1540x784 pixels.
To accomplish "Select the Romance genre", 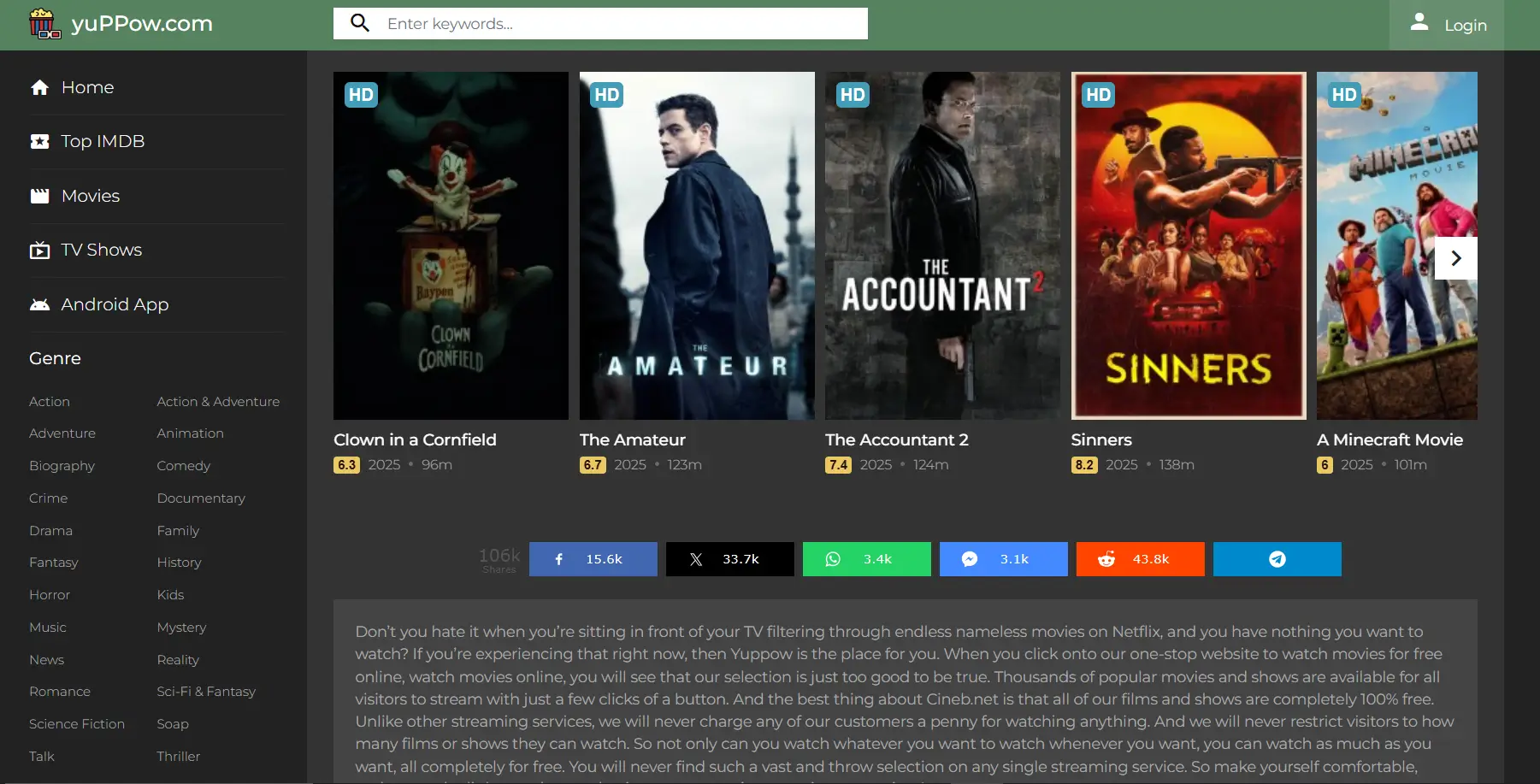I will [60, 692].
